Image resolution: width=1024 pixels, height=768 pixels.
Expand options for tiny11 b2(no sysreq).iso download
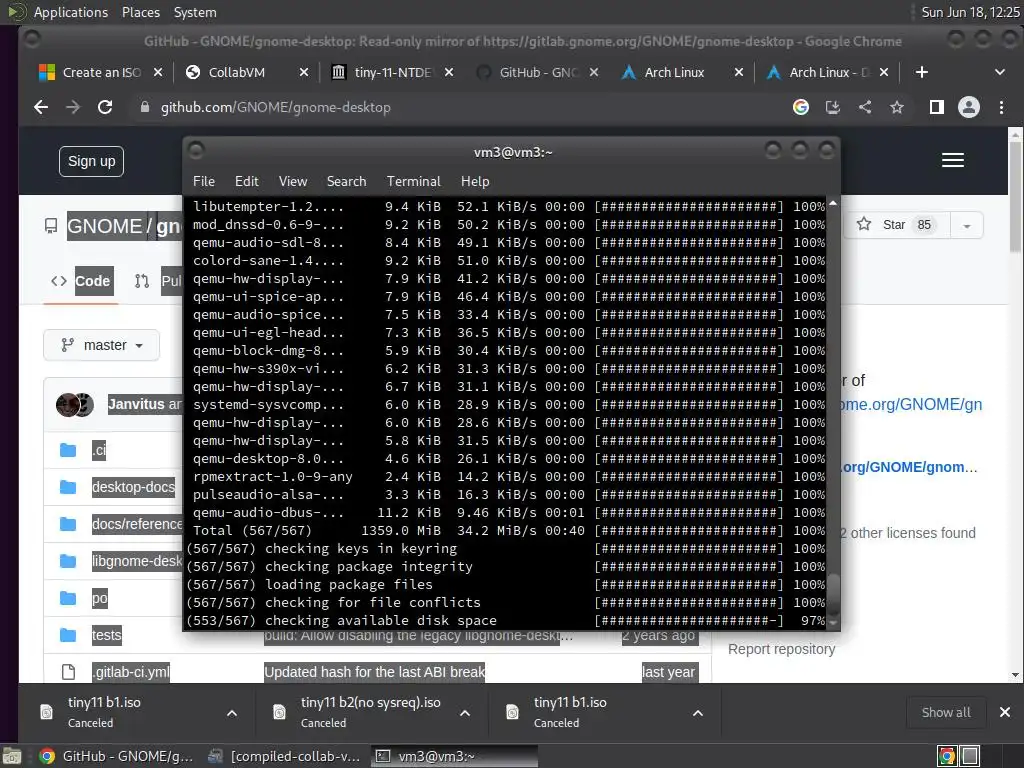pos(465,712)
